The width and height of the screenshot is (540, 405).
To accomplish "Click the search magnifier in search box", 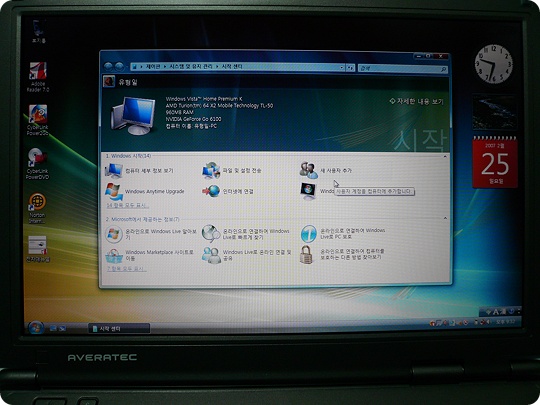I will click(x=444, y=69).
